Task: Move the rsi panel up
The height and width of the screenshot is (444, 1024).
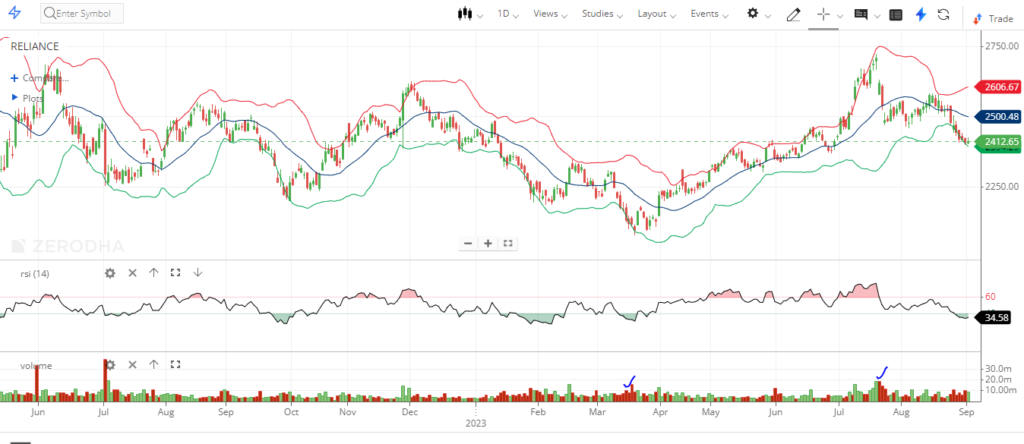Action: (153, 273)
